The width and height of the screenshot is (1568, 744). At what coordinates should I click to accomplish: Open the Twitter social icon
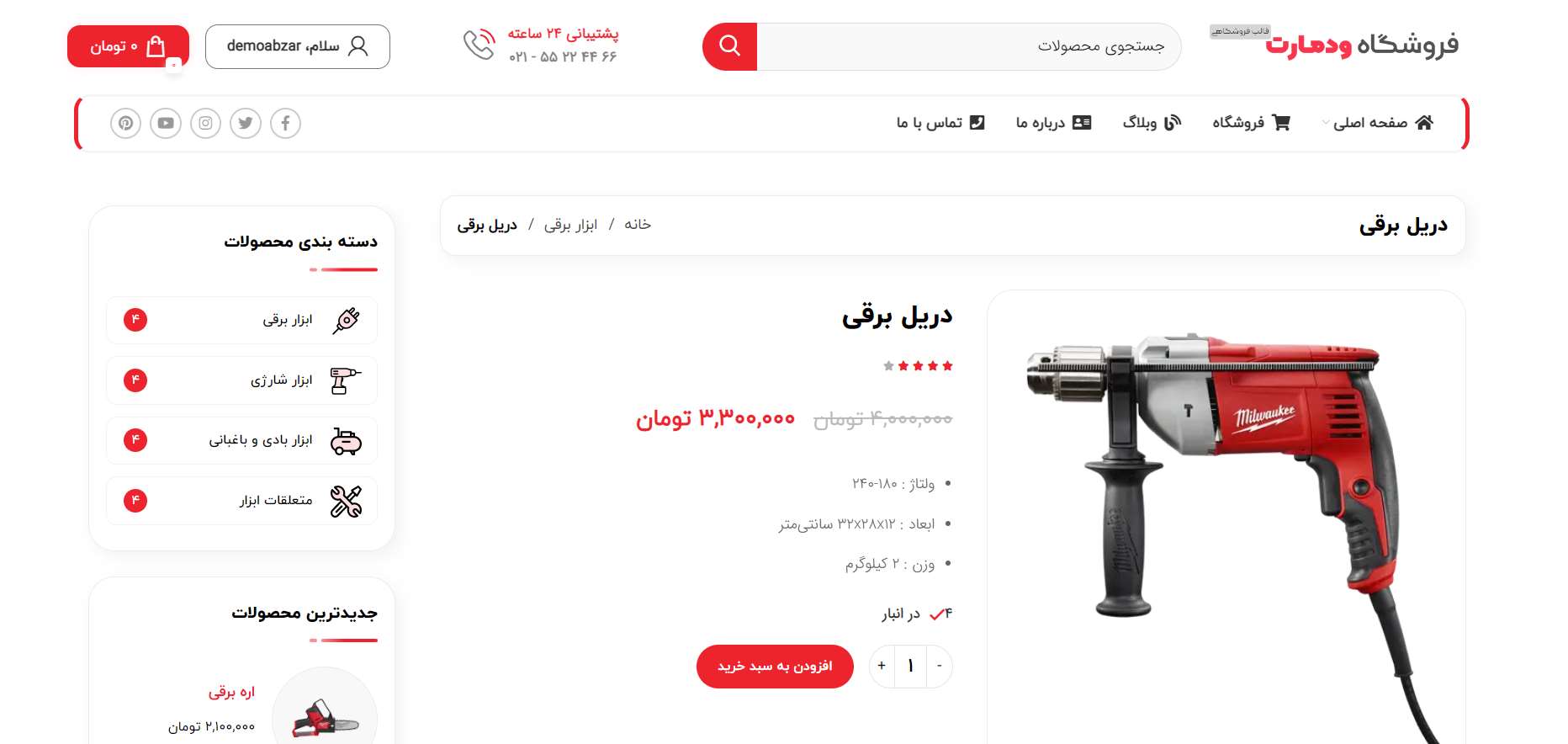246,124
